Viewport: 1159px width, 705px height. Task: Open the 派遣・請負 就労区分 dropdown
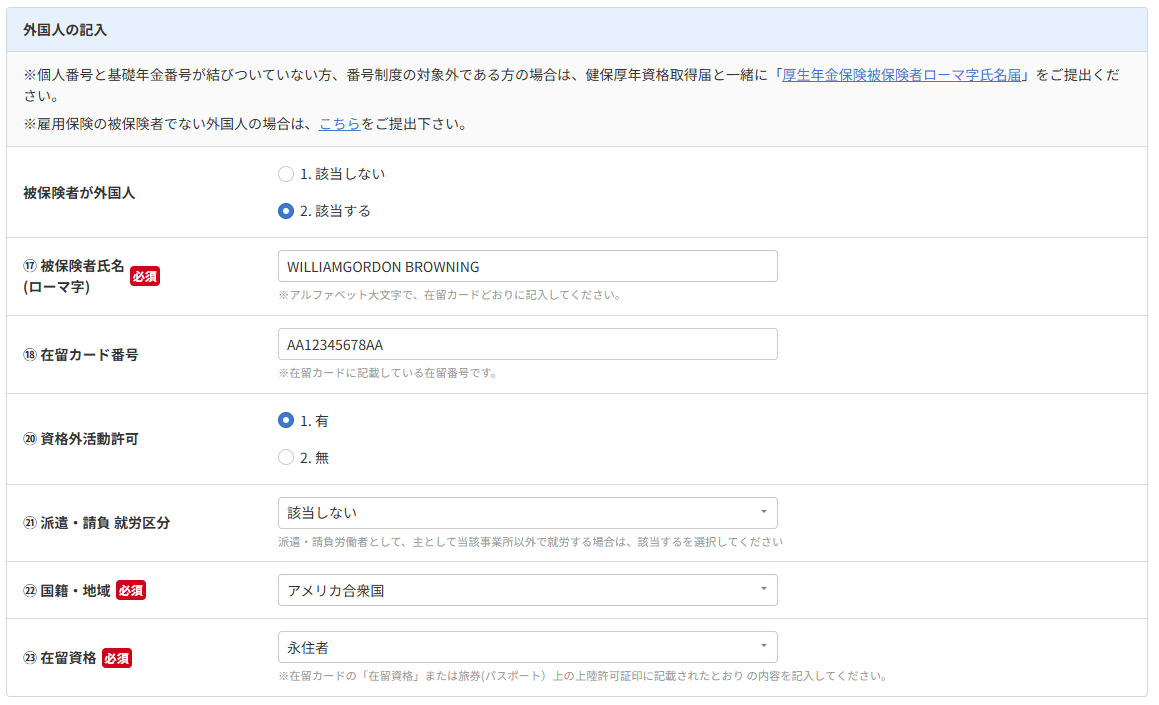pos(527,513)
